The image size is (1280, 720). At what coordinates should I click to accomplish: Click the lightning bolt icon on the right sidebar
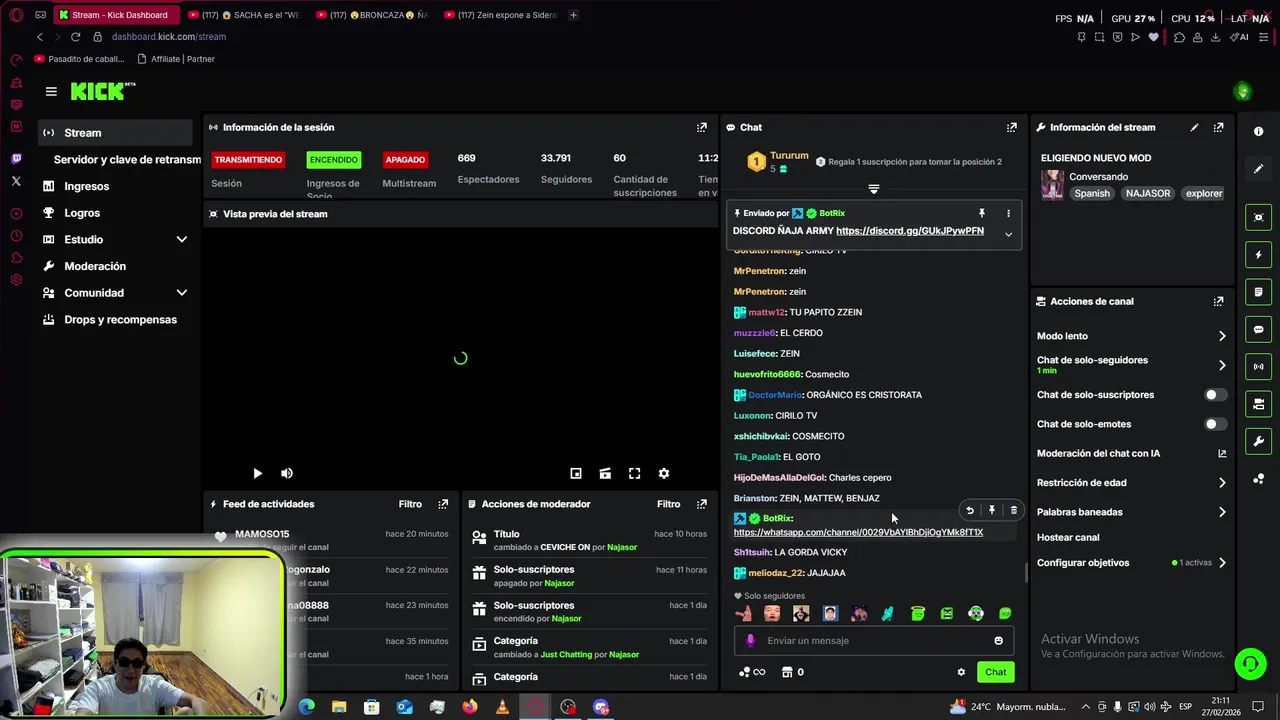(1259, 255)
